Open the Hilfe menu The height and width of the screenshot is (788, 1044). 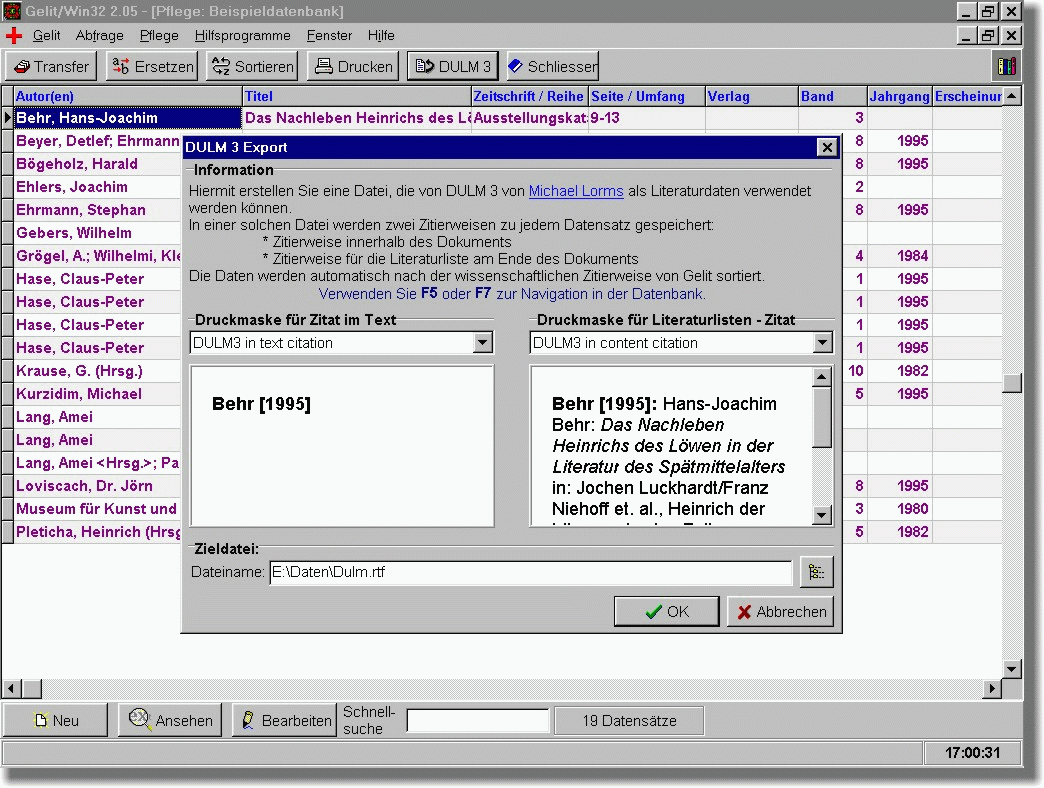click(381, 36)
